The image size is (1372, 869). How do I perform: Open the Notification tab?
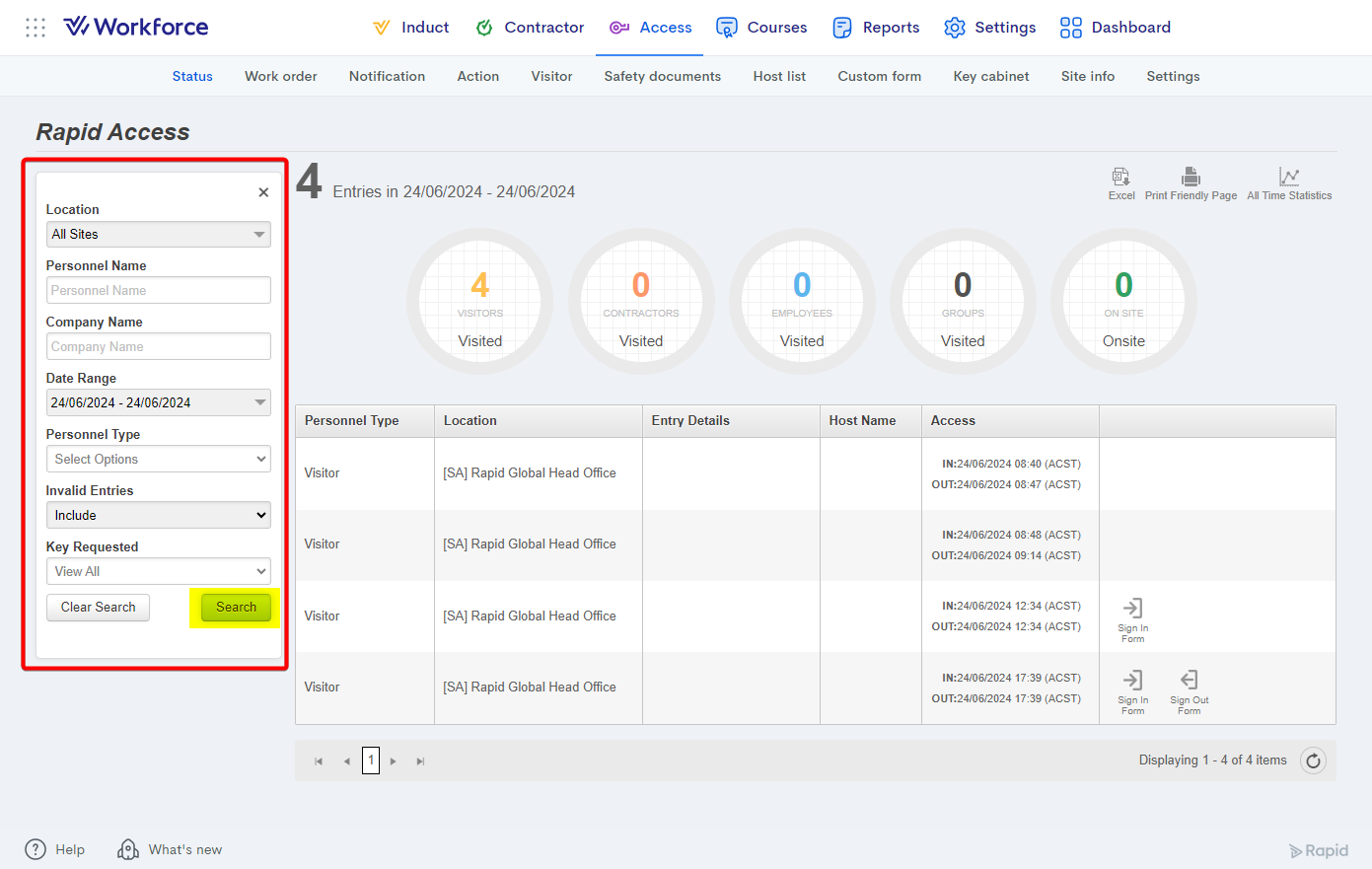387,76
